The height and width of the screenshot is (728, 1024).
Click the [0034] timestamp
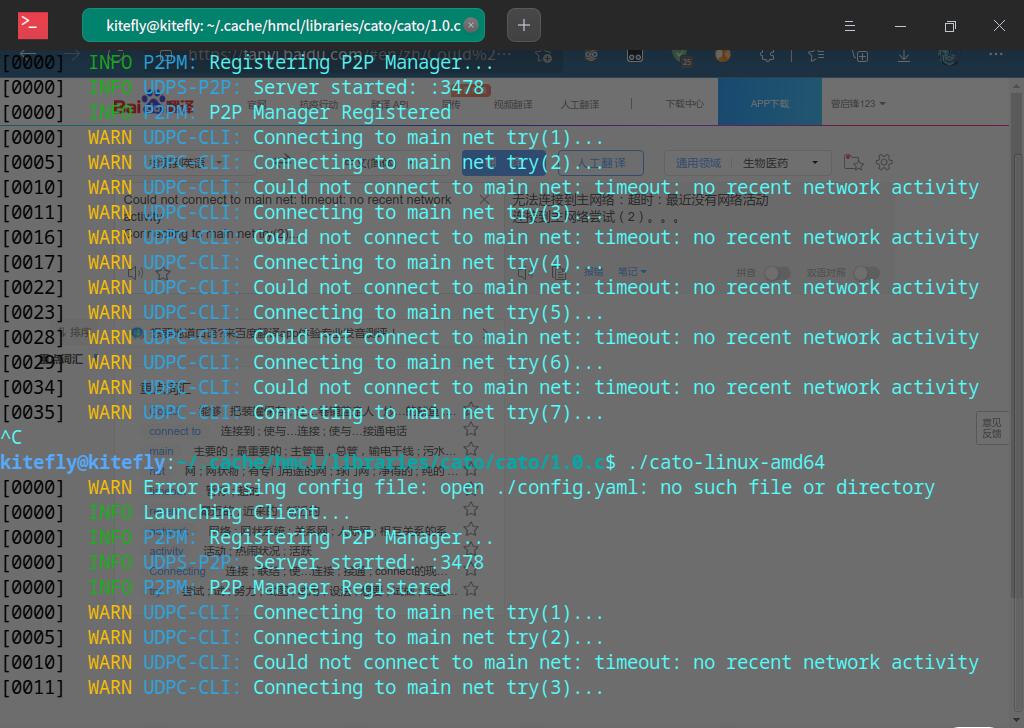point(33,388)
